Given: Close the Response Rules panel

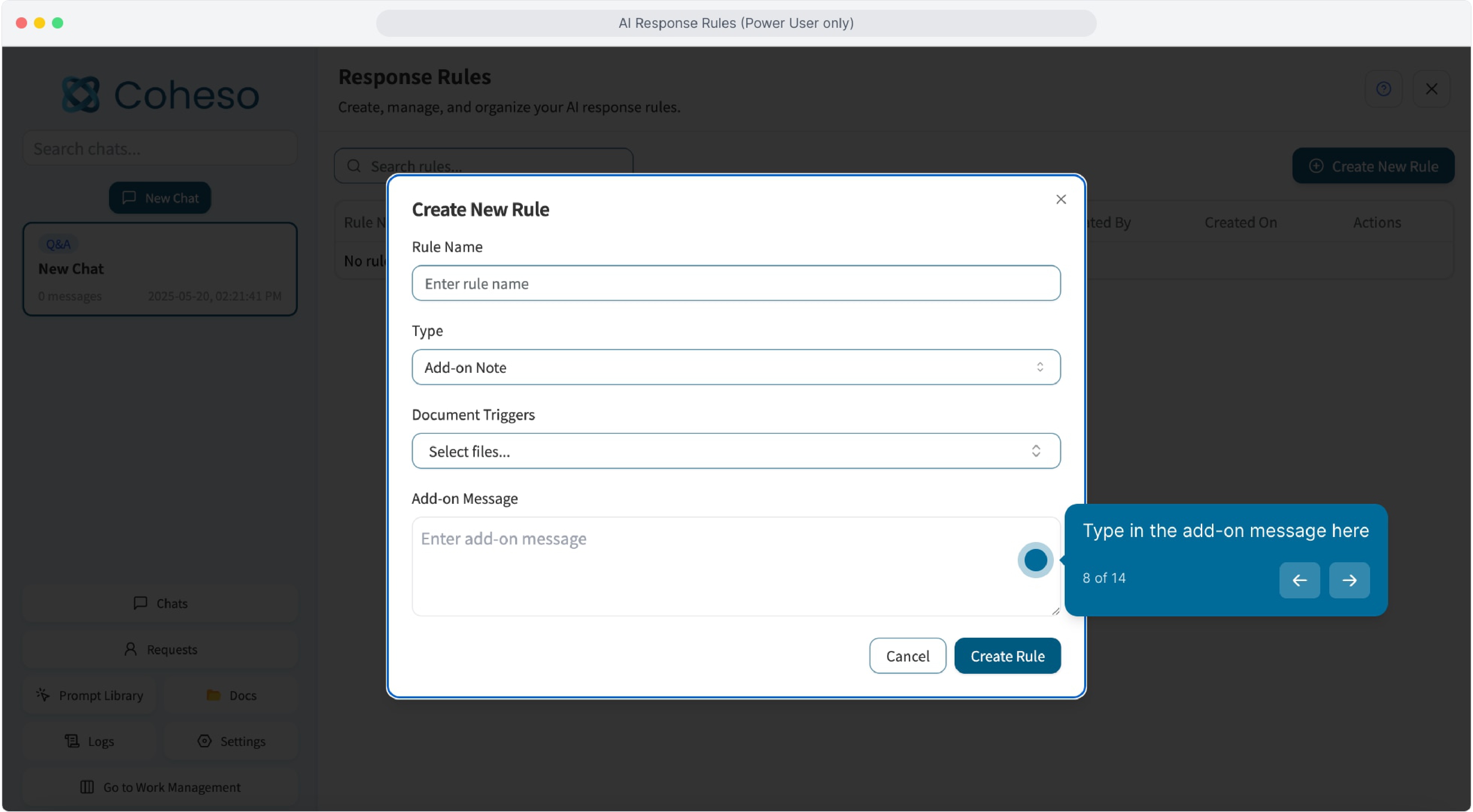Looking at the screenshot, I should (x=1431, y=89).
